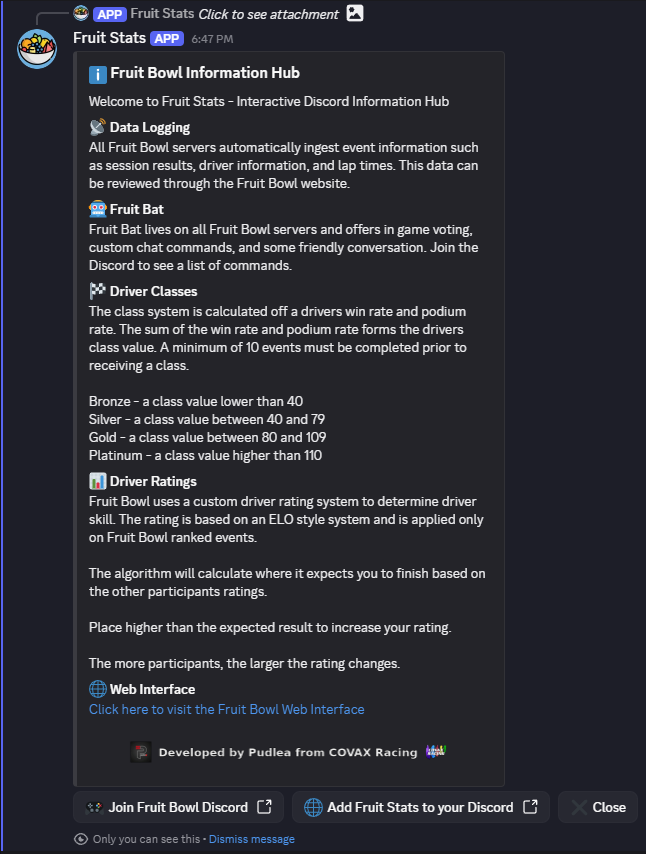Click the checkered flag icon by Driver Classes

pos(97,292)
